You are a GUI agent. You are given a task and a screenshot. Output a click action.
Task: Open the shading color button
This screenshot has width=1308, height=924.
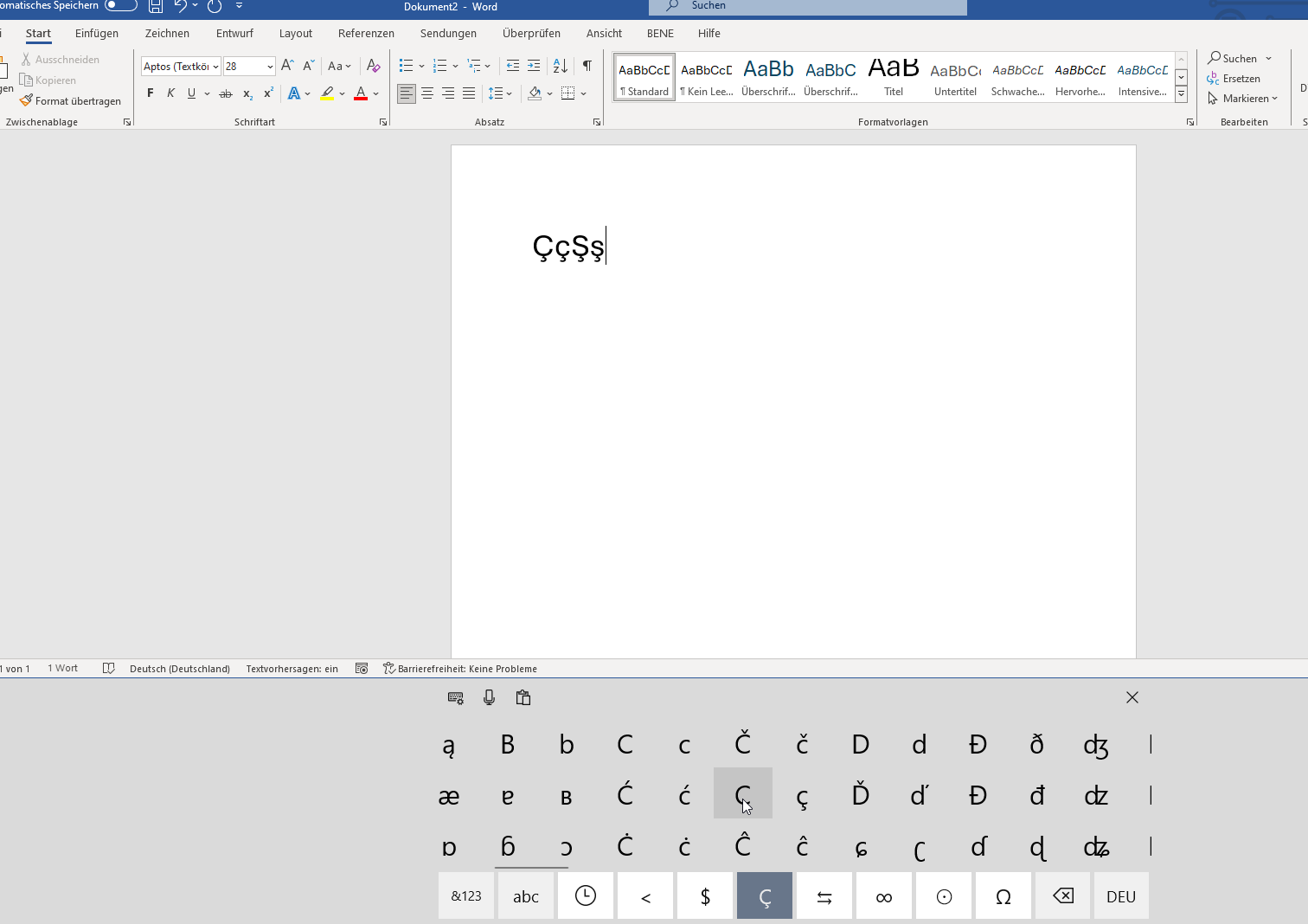535,93
